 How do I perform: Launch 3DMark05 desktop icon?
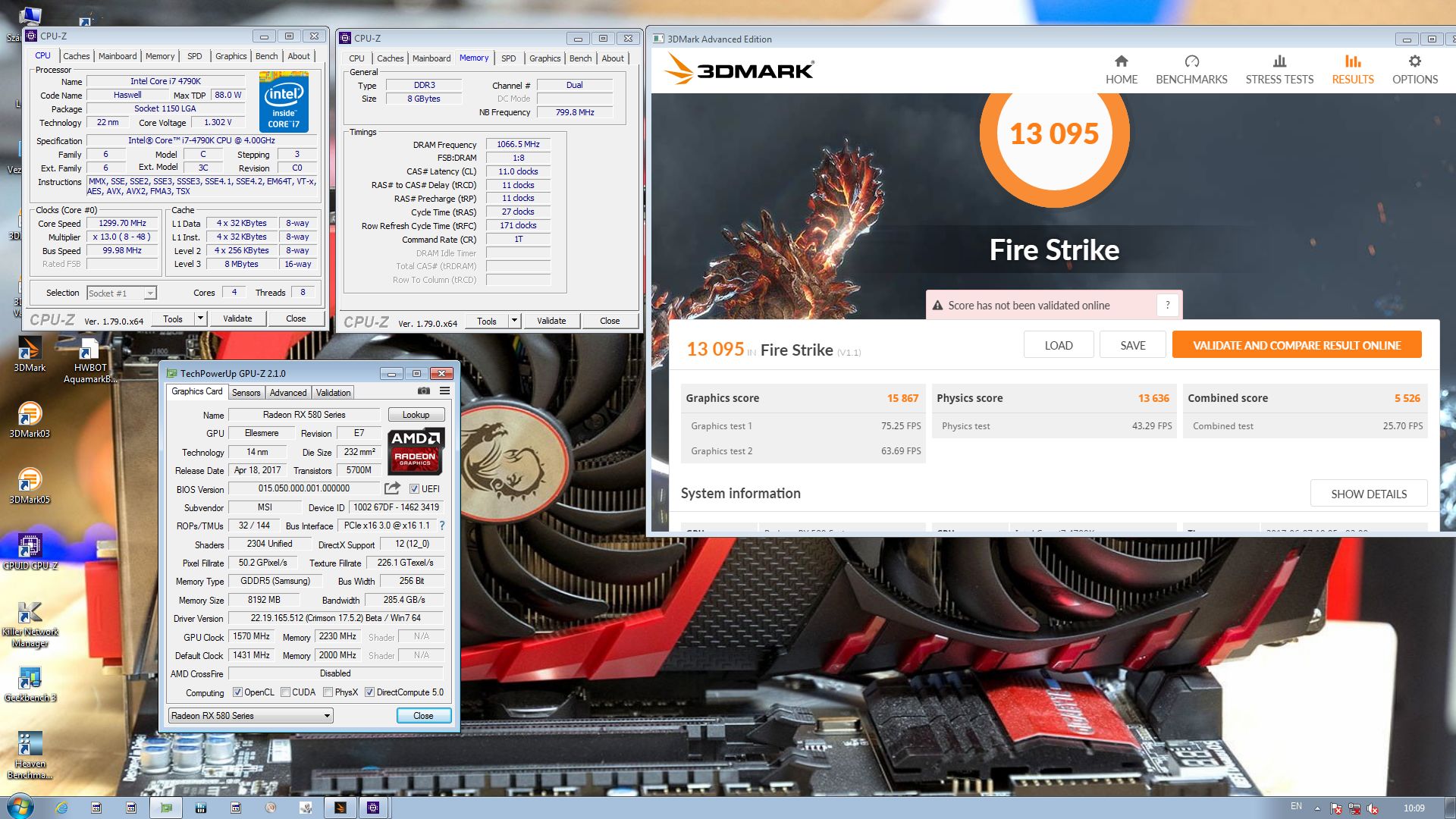click(x=30, y=485)
